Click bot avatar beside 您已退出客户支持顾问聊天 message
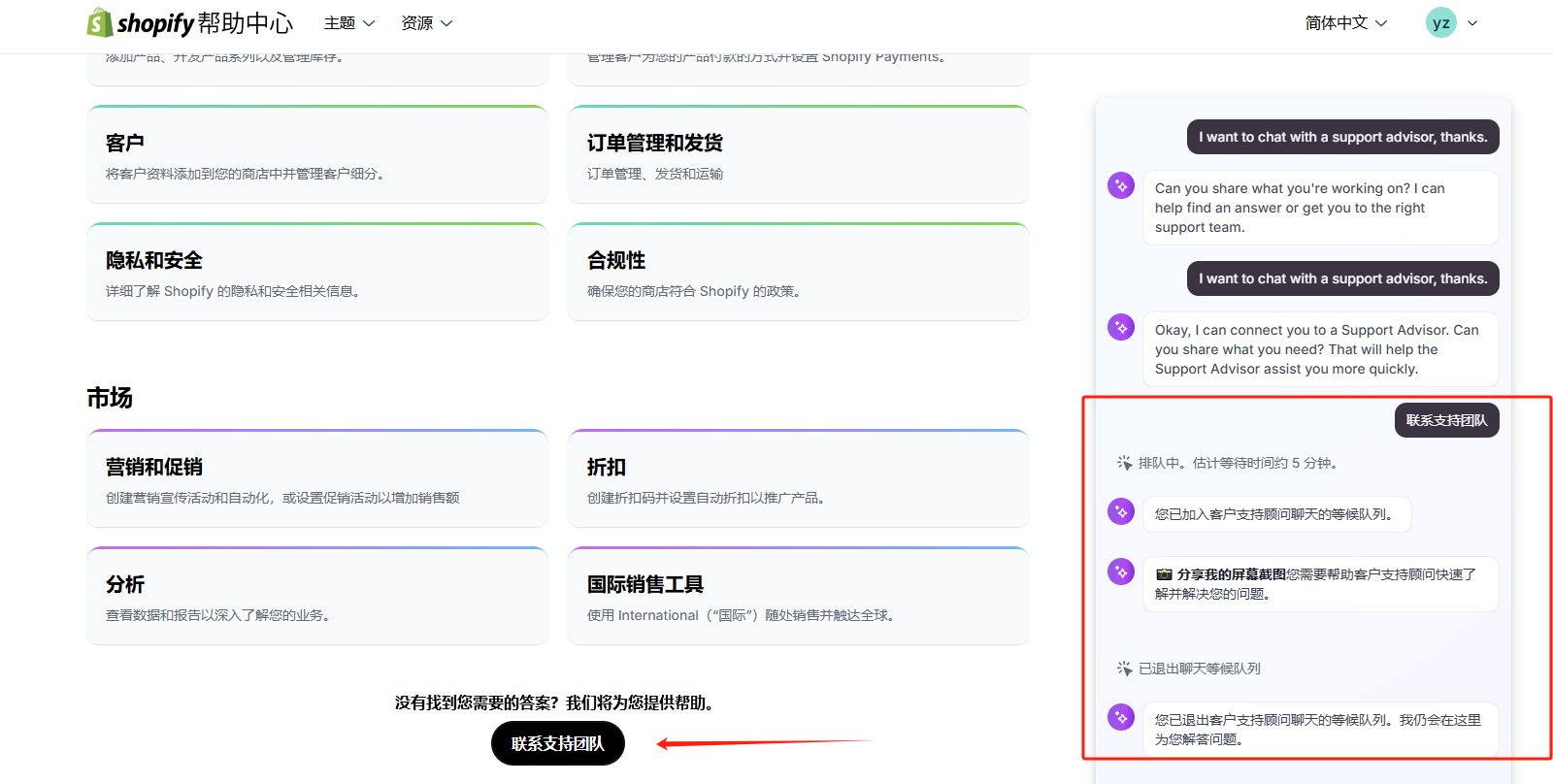1553x784 pixels. pos(1121,716)
